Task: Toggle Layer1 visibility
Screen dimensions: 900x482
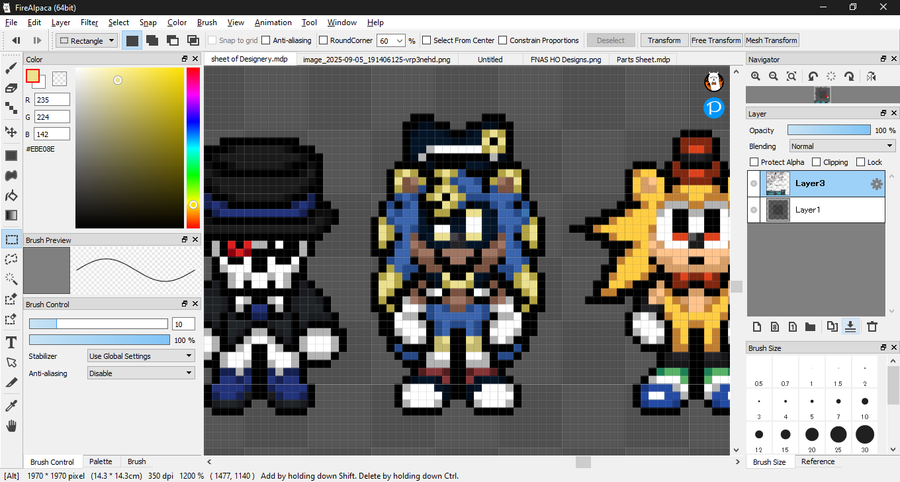Action: (x=754, y=210)
